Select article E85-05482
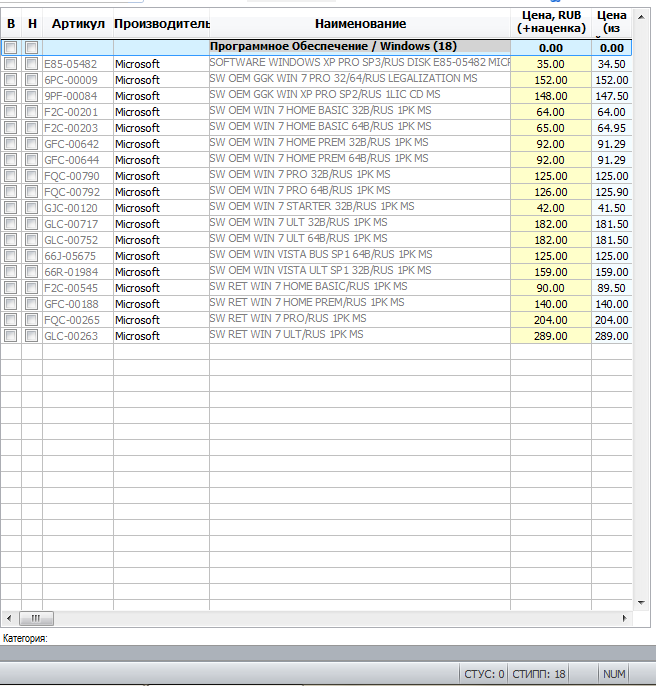The image size is (656, 686). (70, 64)
